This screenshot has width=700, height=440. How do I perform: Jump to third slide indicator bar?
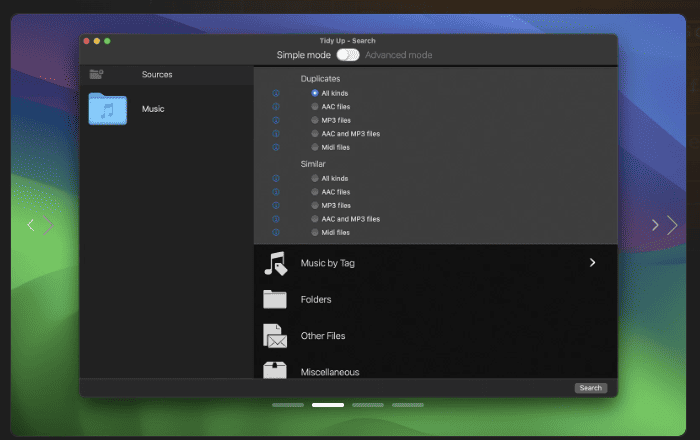click(368, 405)
